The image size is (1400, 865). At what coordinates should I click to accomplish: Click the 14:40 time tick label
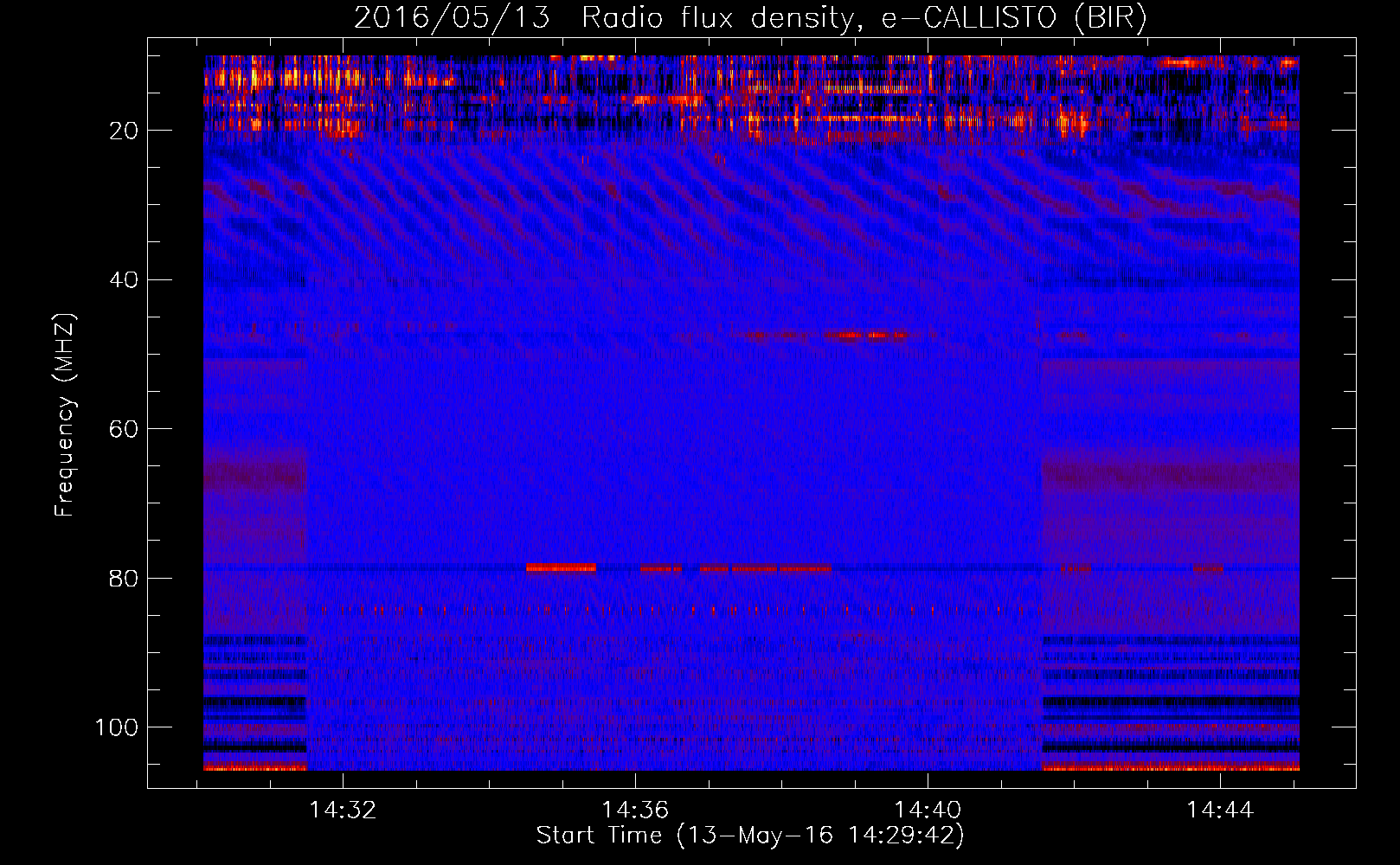pyautogui.click(x=928, y=810)
